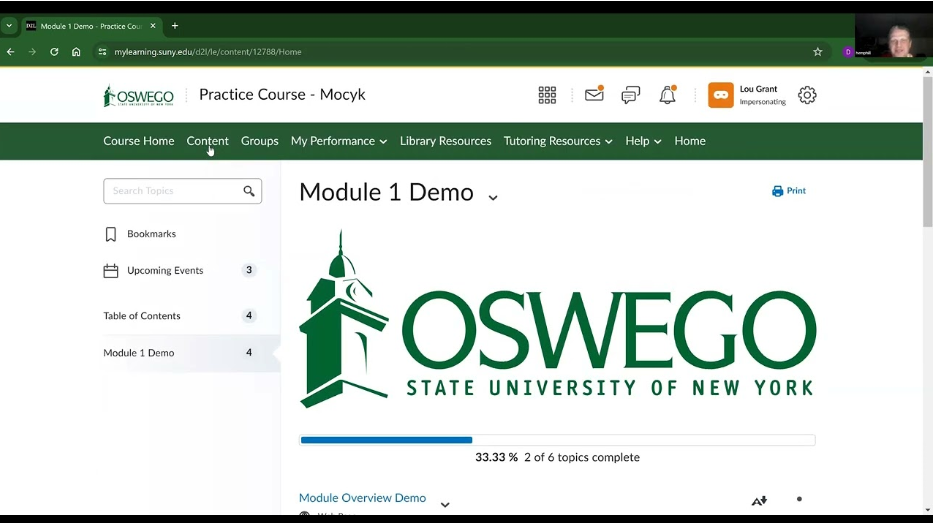Click the large Oswego banner image
Image resolution: width=933 pixels, height=523 pixels.
pos(558,319)
